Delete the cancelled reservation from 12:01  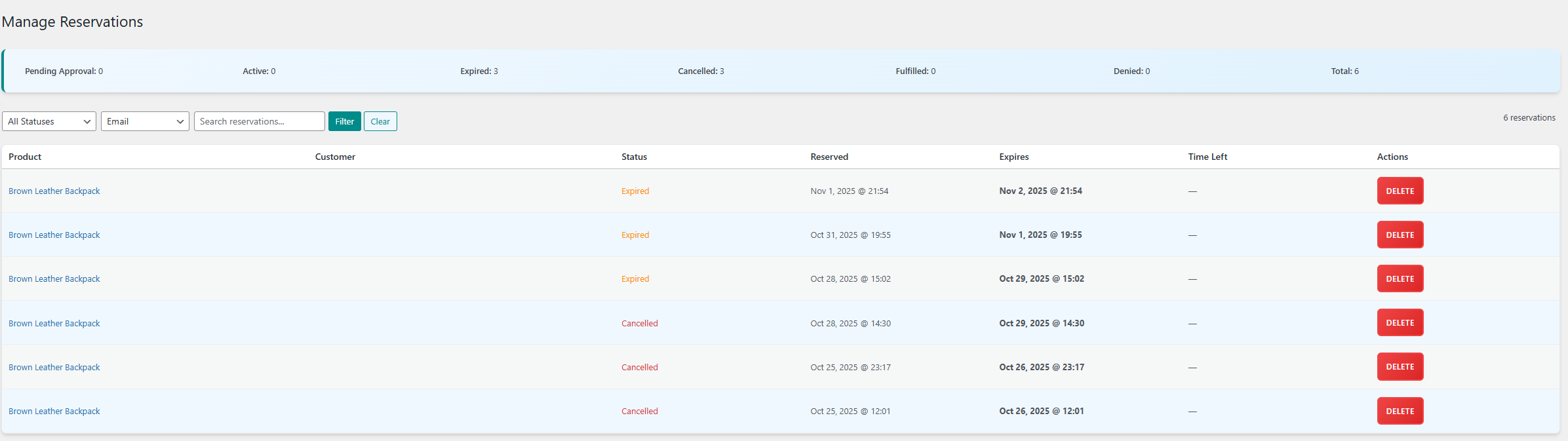coord(1400,411)
